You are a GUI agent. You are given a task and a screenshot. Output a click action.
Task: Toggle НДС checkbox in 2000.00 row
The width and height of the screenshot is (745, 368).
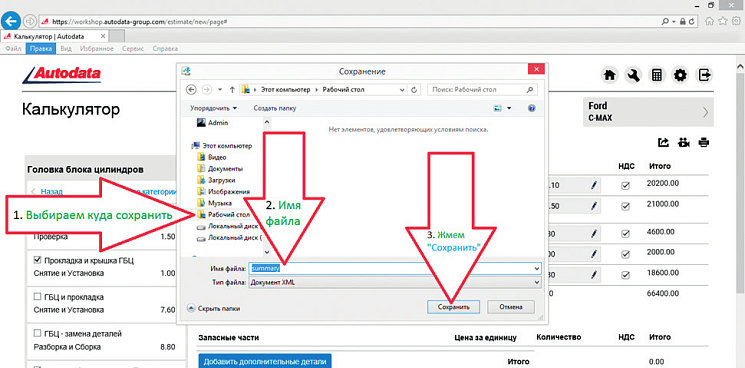[x=625, y=254]
